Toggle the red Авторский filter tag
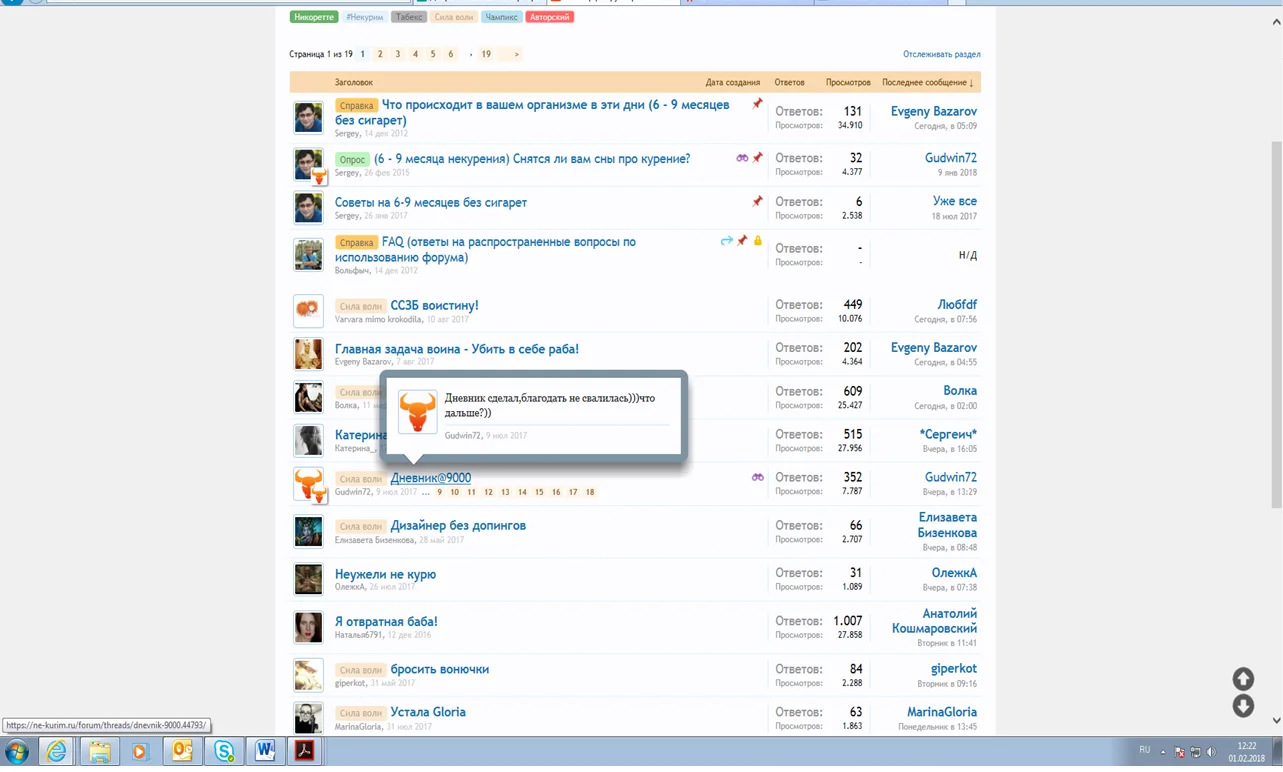The width and height of the screenshot is (1283, 772). click(x=548, y=17)
